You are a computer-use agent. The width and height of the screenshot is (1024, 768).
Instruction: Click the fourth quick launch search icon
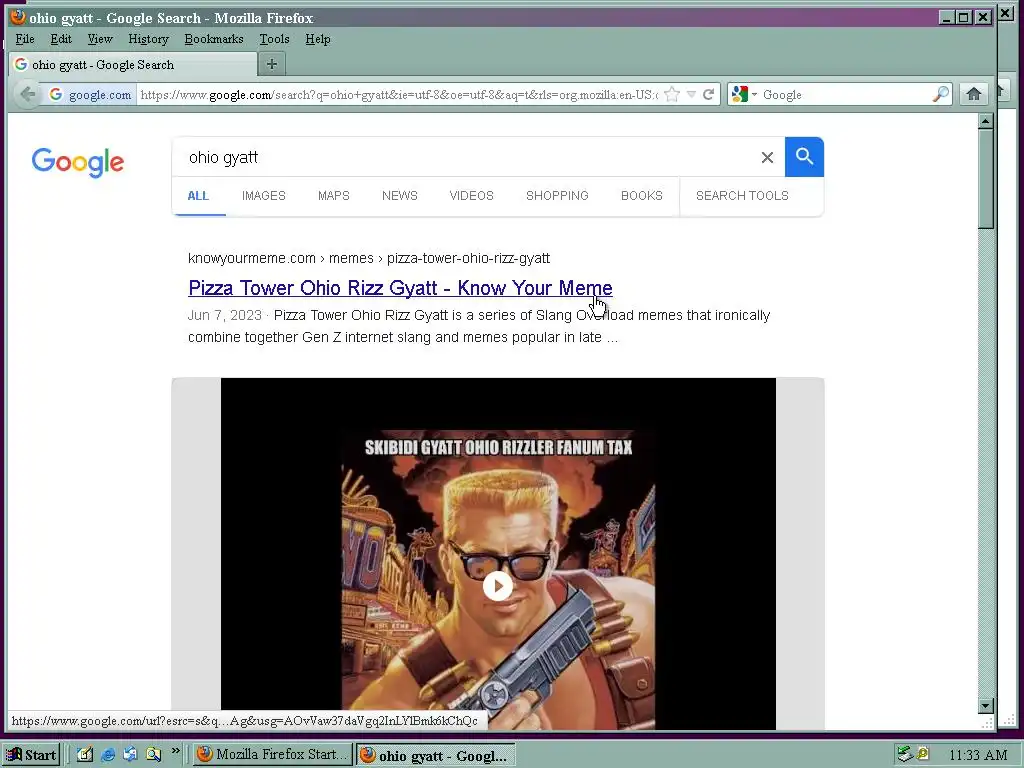click(x=153, y=754)
